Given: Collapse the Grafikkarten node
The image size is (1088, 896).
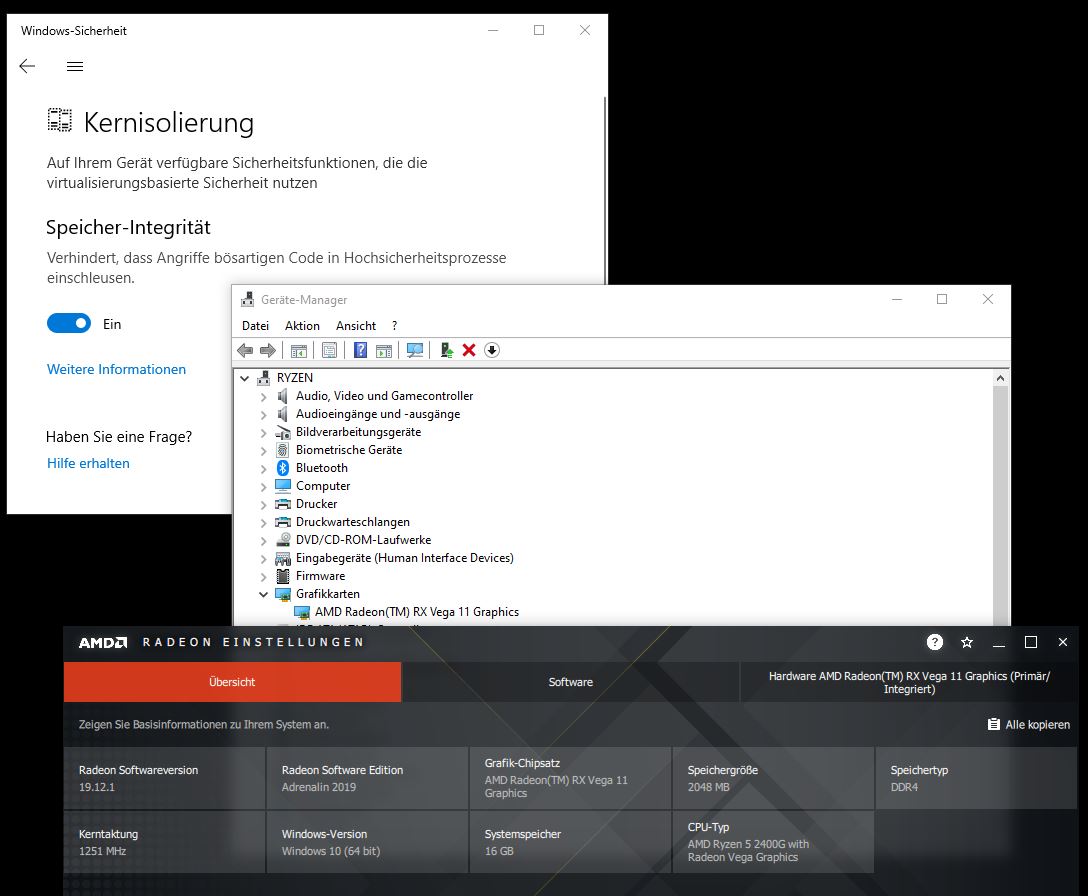Looking at the screenshot, I should point(264,594).
